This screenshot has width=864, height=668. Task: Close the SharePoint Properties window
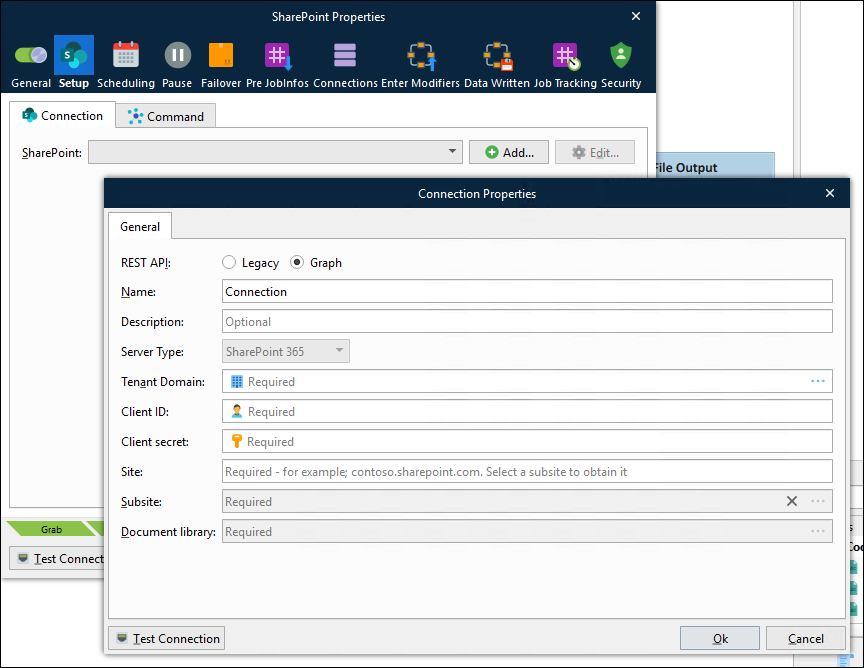click(636, 16)
